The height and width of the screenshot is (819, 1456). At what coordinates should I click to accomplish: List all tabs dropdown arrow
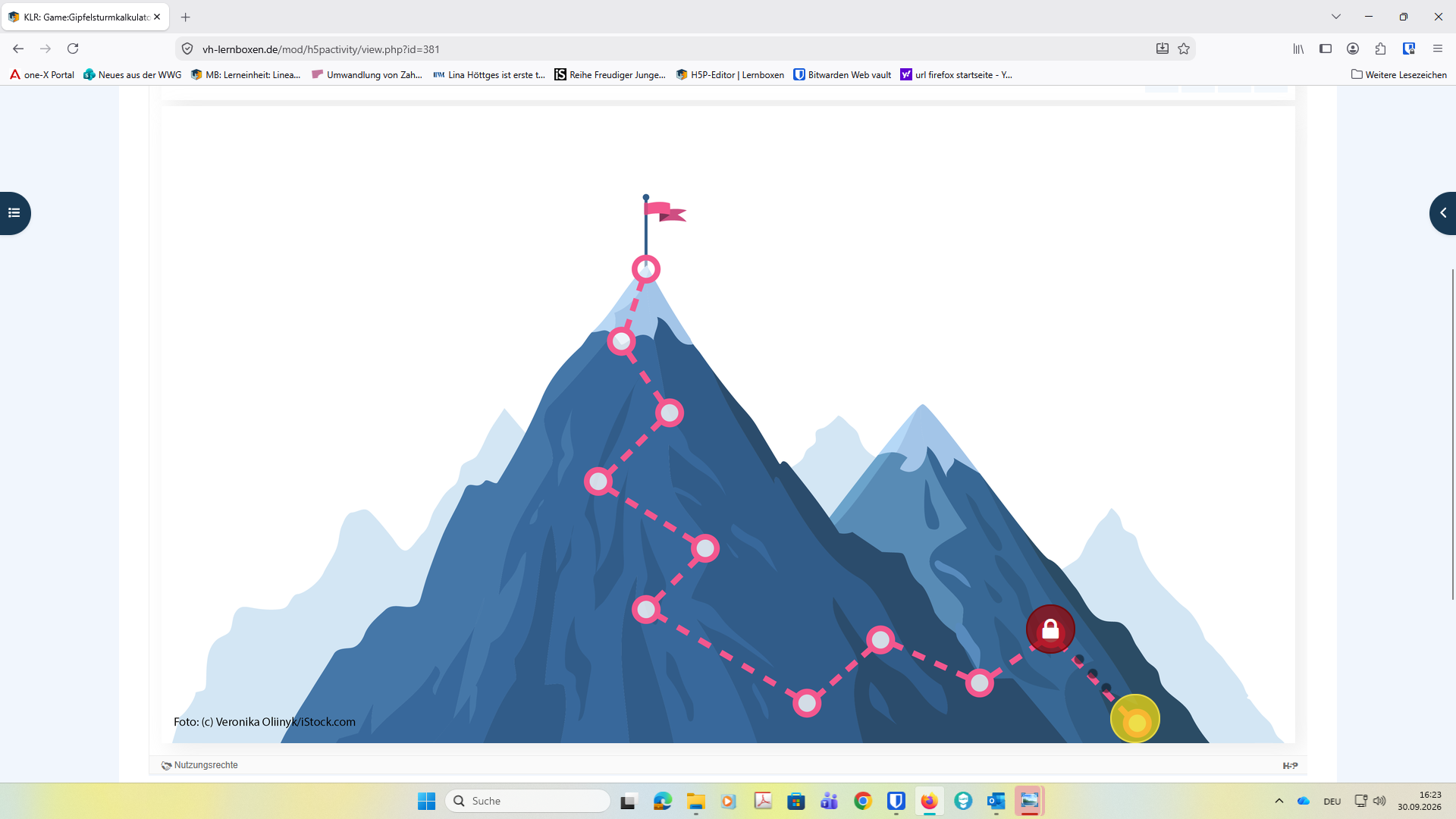coord(1336,17)
